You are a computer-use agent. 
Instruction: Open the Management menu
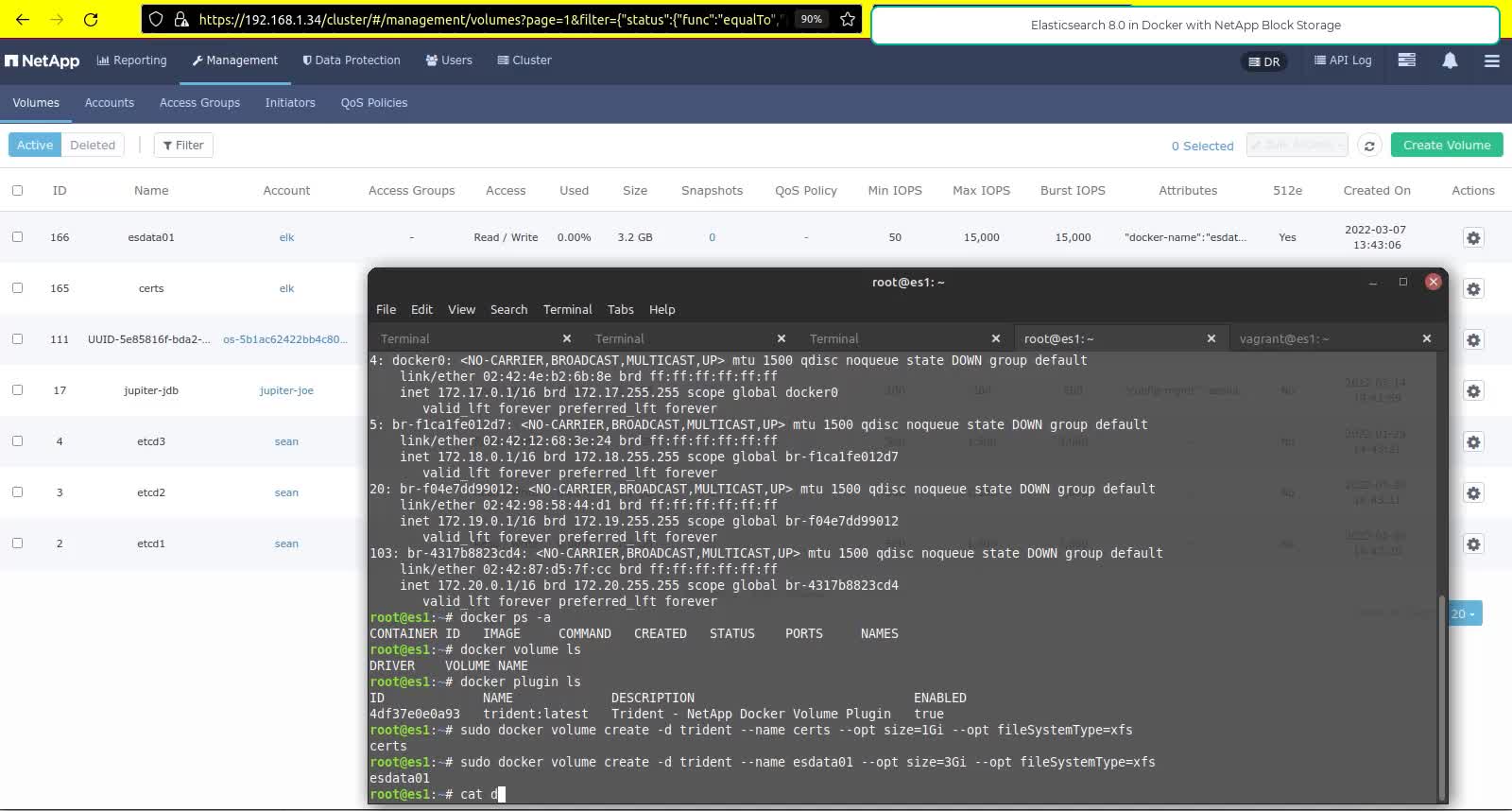235,60
